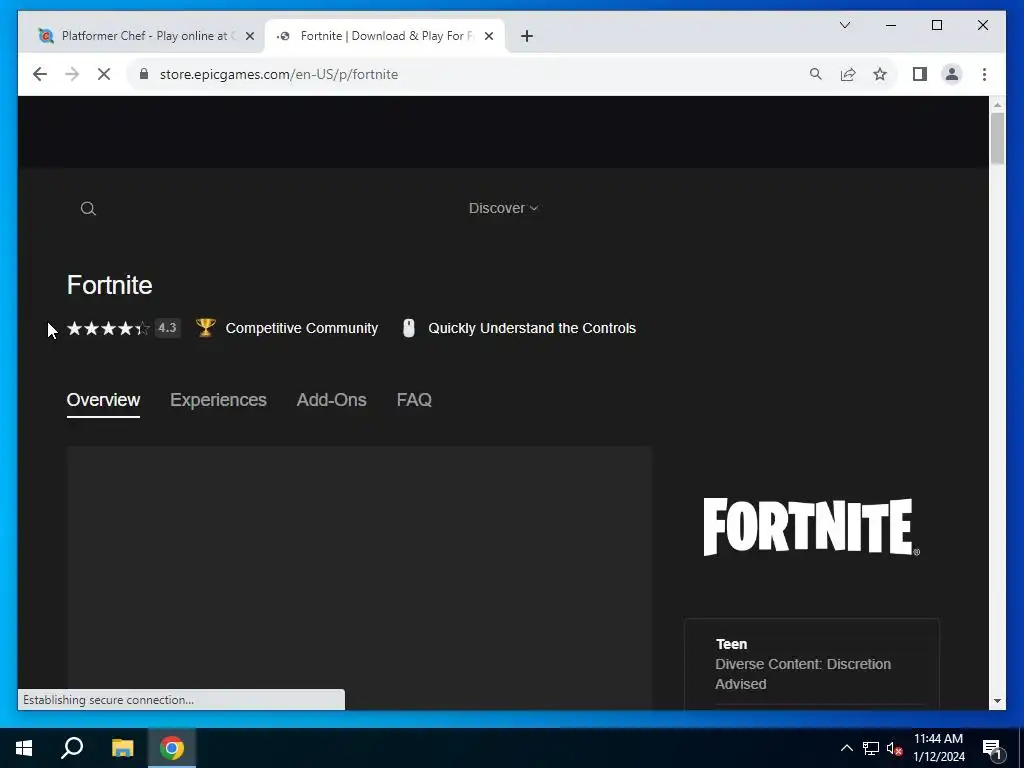This screenshot has height=768, width=1024.
Task: Click the Chrome taskbar icon
Action: tap(172, 748)
